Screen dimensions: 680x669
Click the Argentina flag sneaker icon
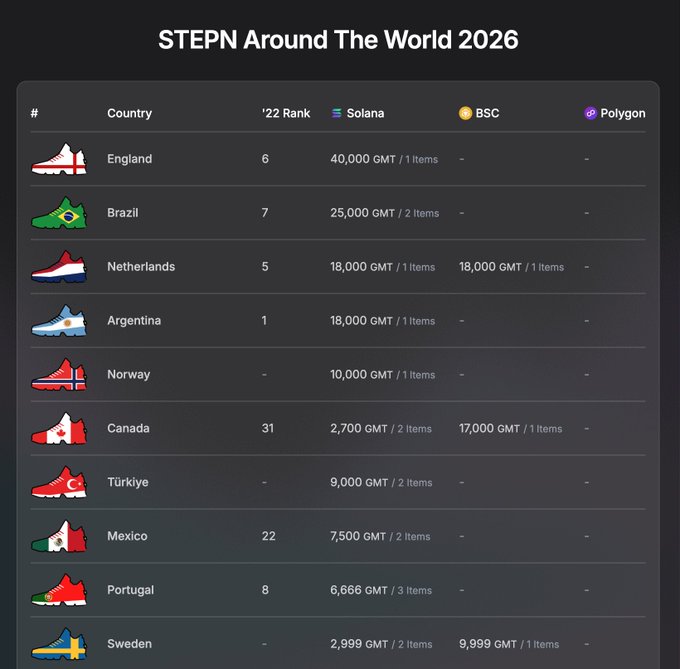(59, 321)
